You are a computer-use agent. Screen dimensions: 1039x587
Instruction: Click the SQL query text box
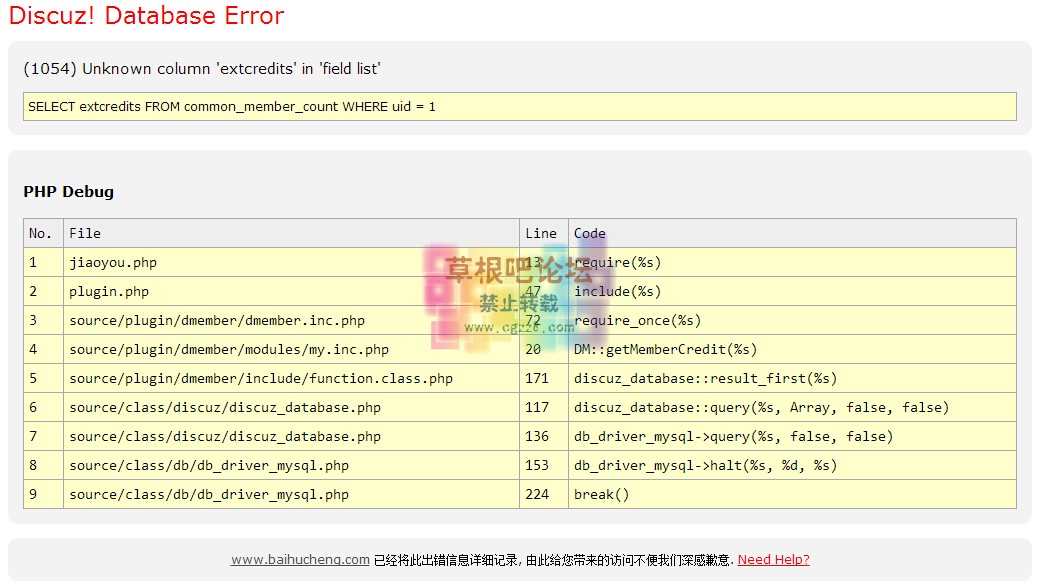point(519,106)
